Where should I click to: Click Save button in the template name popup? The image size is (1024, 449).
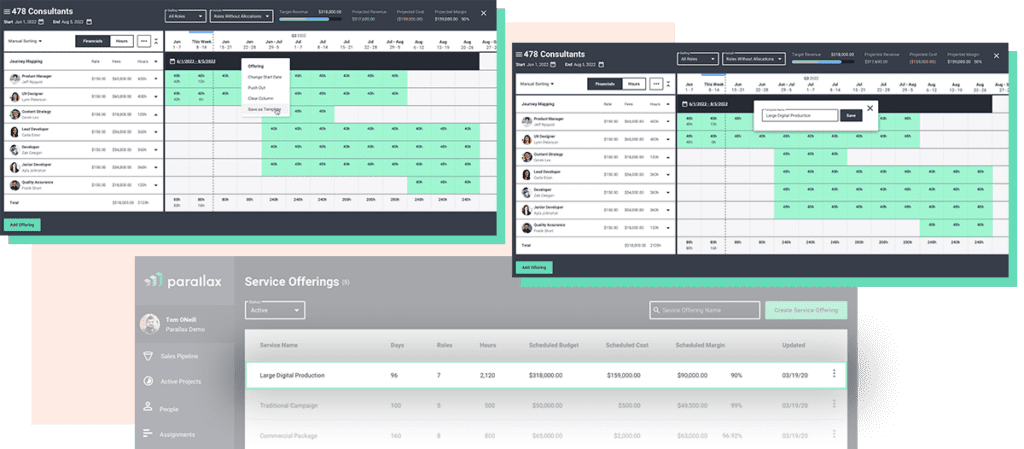pyautogui.click(x=851, y=115)
